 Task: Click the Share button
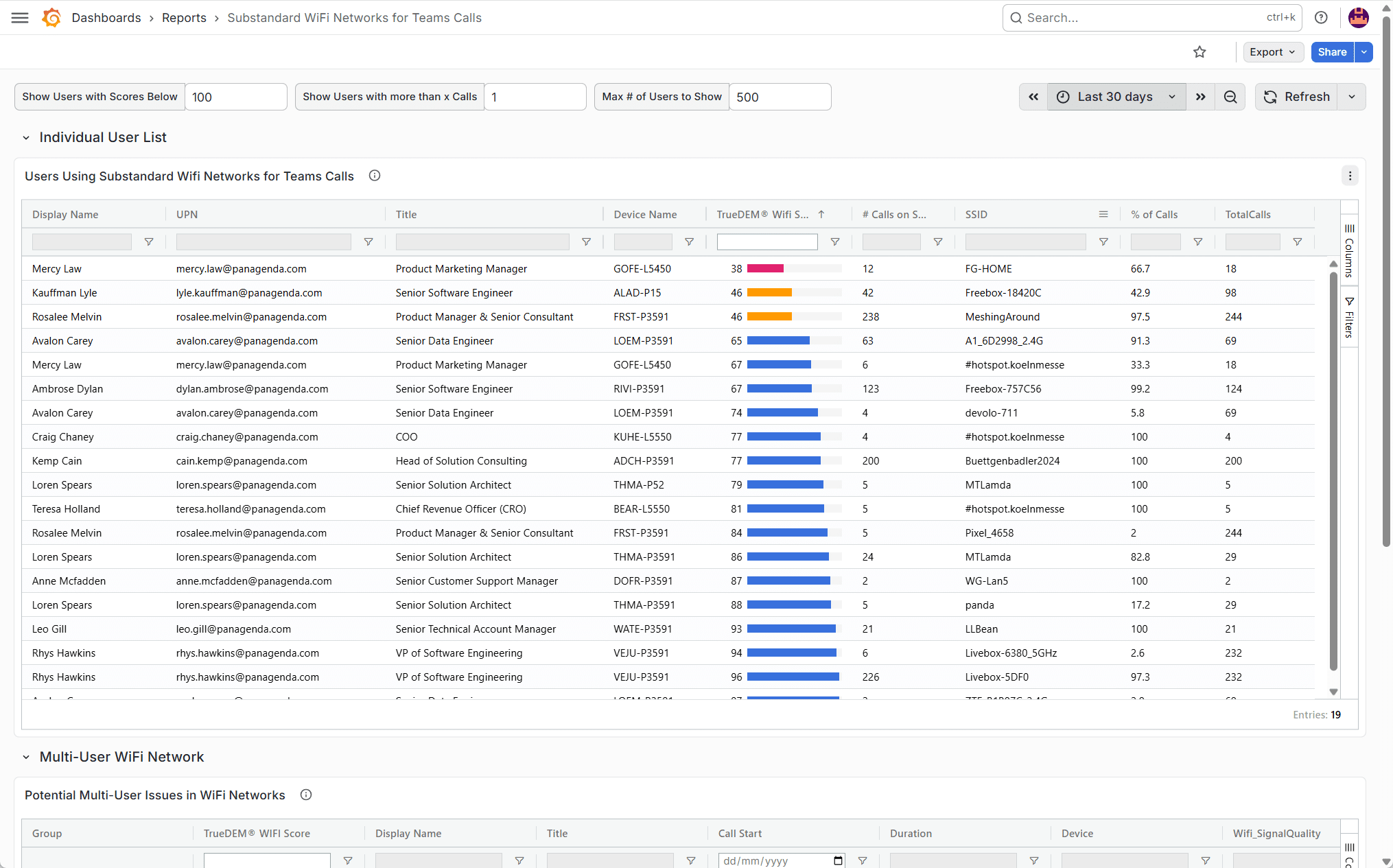point(1333,52)
